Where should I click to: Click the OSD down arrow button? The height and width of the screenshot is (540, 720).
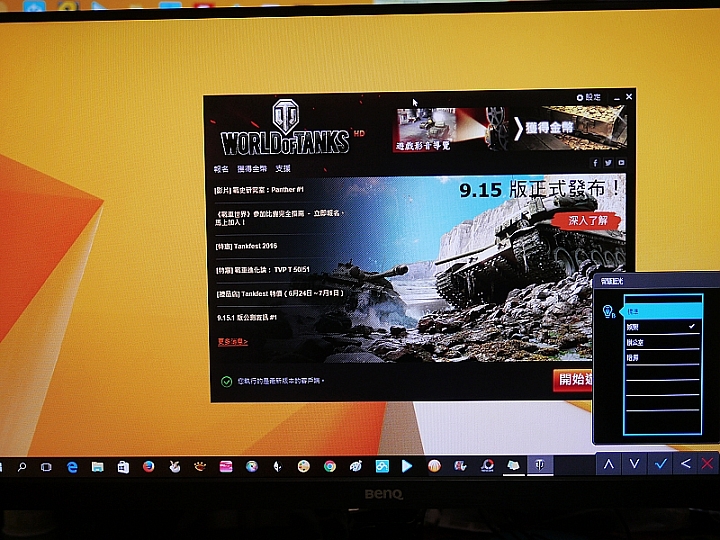point(635,464)
